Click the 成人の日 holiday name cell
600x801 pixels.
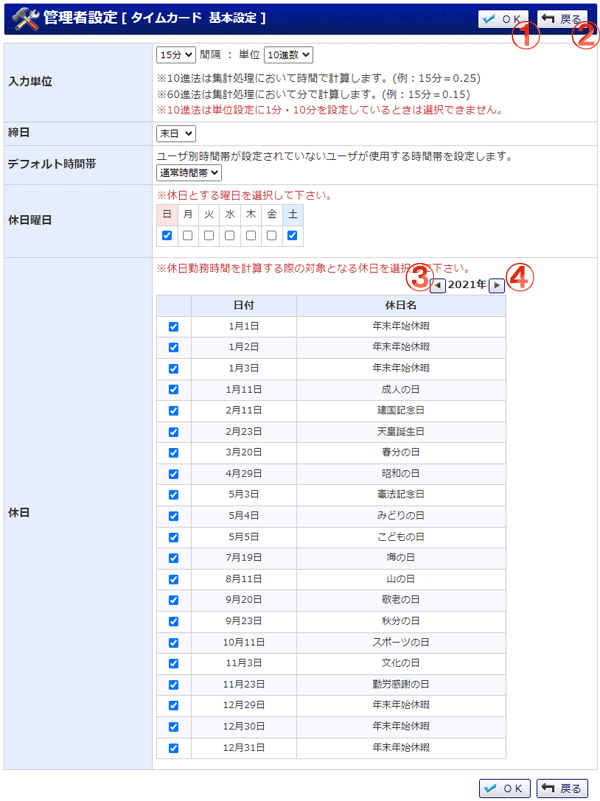coord(401,389)
